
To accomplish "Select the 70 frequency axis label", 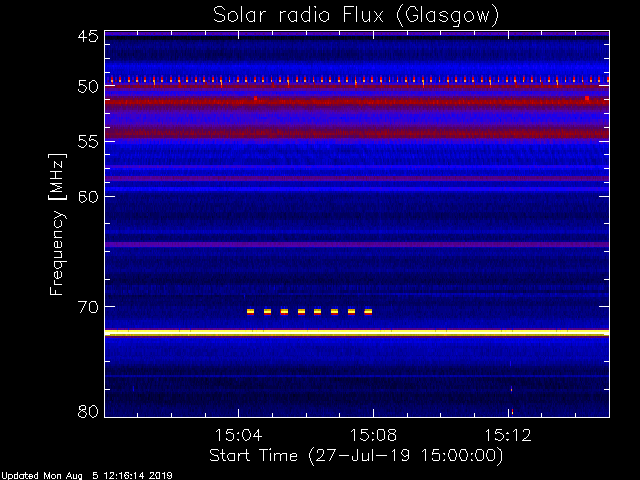I will 88,307.
